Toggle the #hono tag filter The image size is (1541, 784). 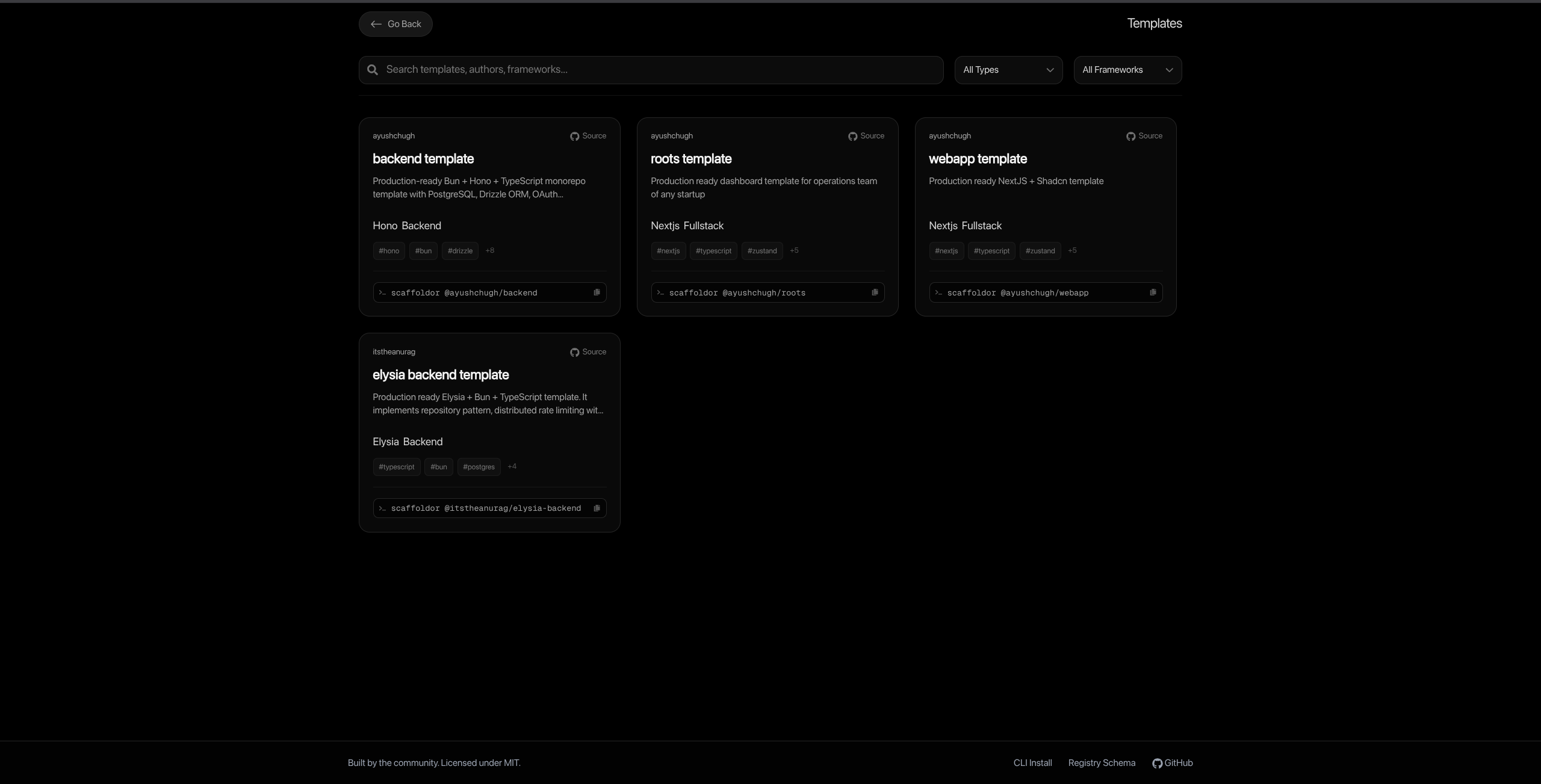click(388, 251)
